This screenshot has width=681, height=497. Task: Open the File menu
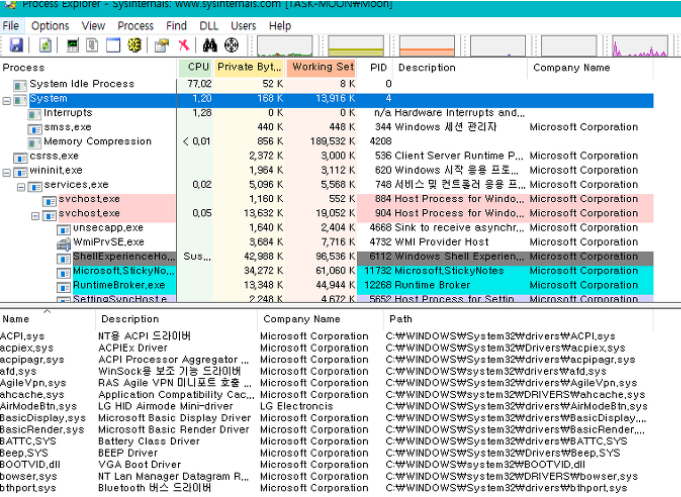pos(10,26)
